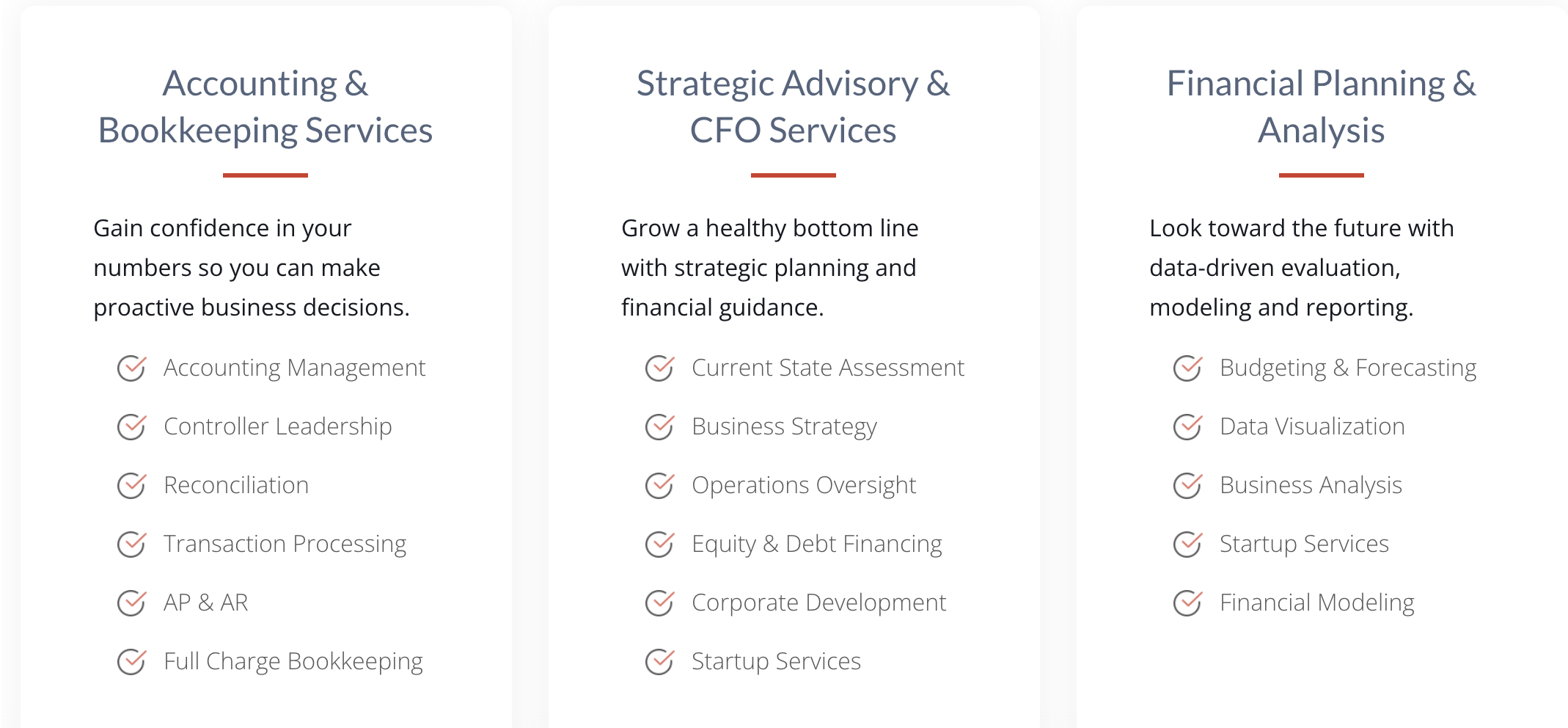Viewport: 1568px width, 728px height.
Task: Select the Equity & Debt Financing text
Action: point(816,544)
